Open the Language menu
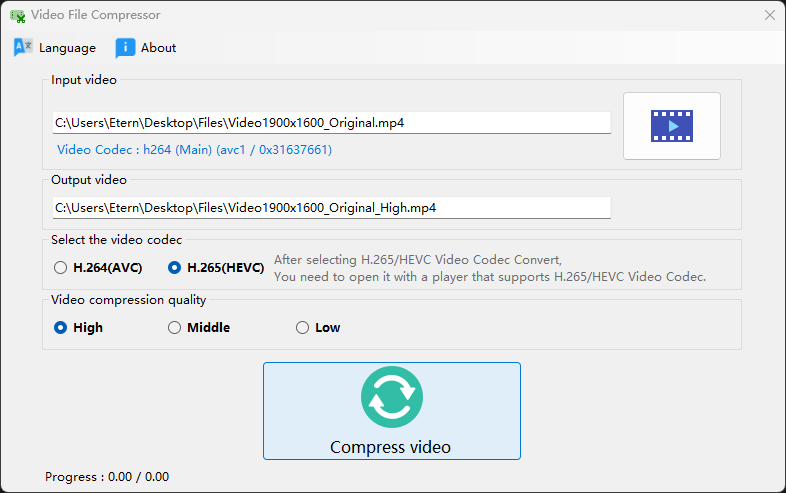Viewport: 786px width, 493px height. pyautogui.click(x=54, y=48)
